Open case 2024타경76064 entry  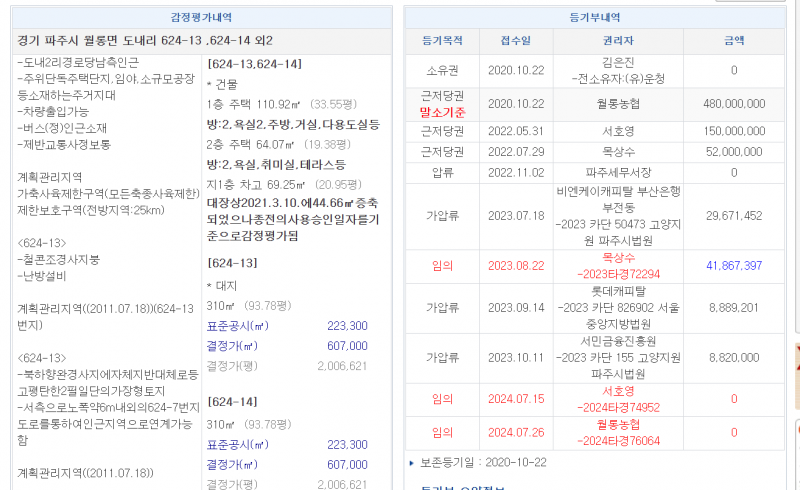click(x=618, y=440)
